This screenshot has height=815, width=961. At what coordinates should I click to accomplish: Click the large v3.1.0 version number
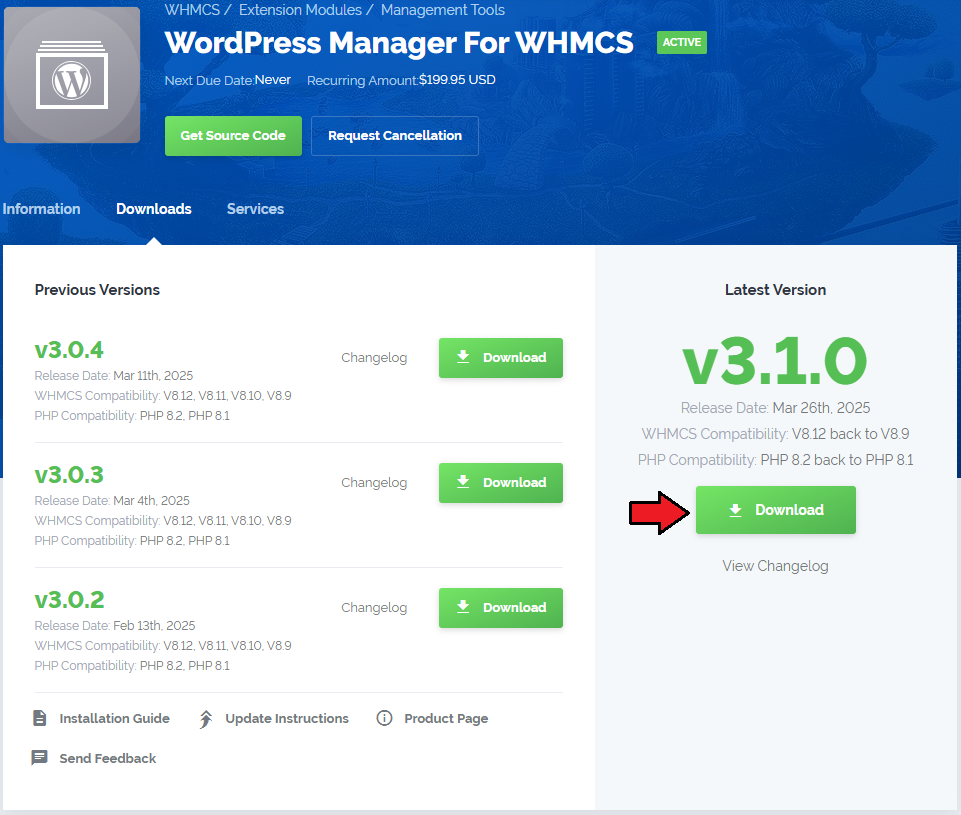775,361
